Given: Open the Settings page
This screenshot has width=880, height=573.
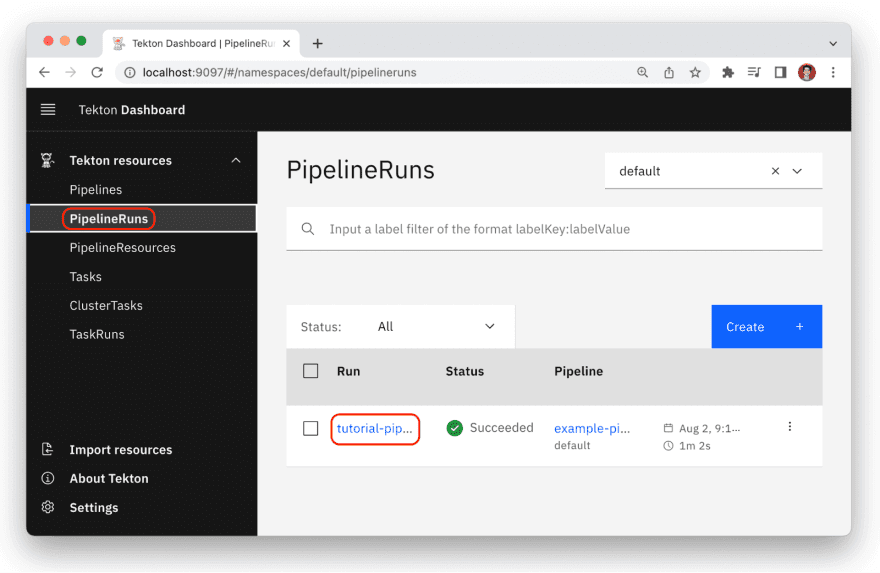Looking at the screenshot, I should click(94, 507).
